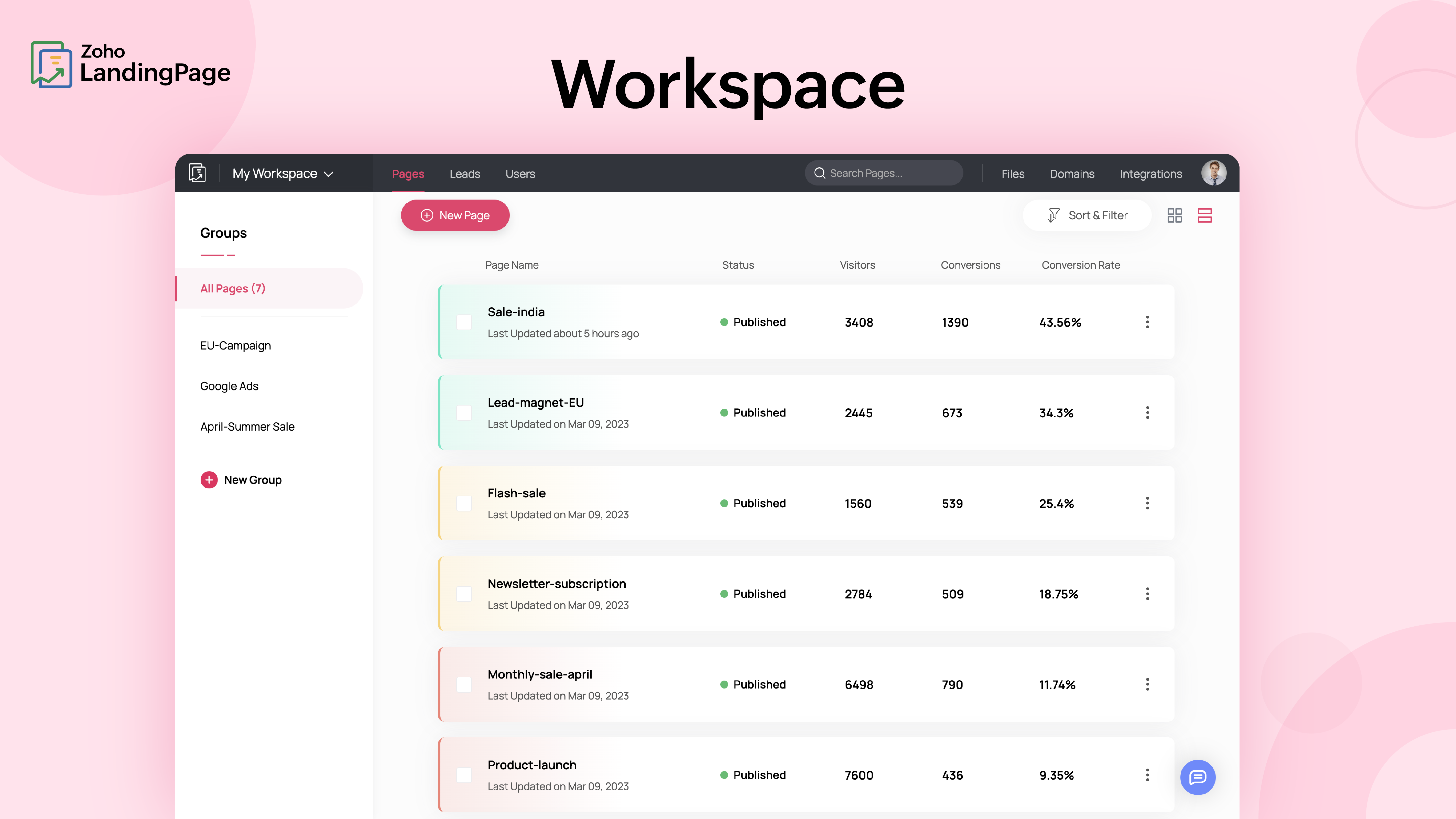Click the Status column header
The height and width of the screenshot is (819, 1456).
(738, 265)
